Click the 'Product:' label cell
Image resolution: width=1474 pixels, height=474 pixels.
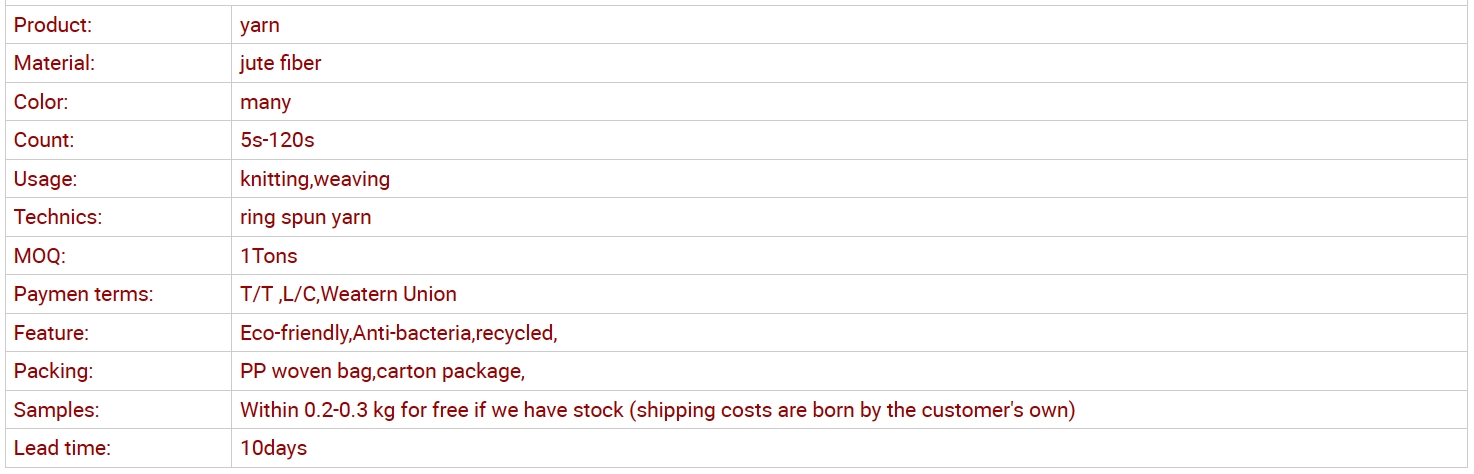point(118,25)
